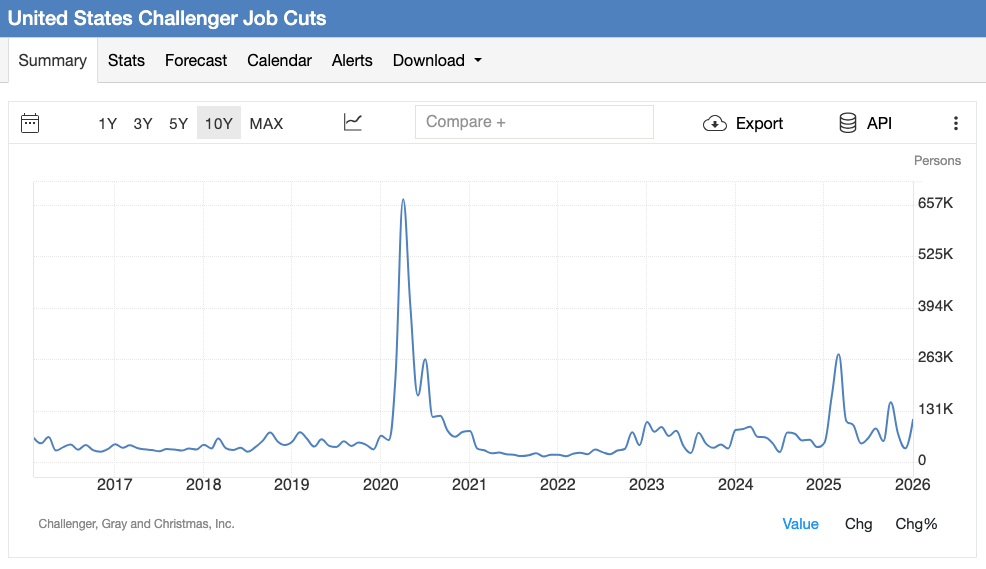Screen dimensions: 986x569
Task: Click the 2017 x-axis label
Action: [114, 485]
